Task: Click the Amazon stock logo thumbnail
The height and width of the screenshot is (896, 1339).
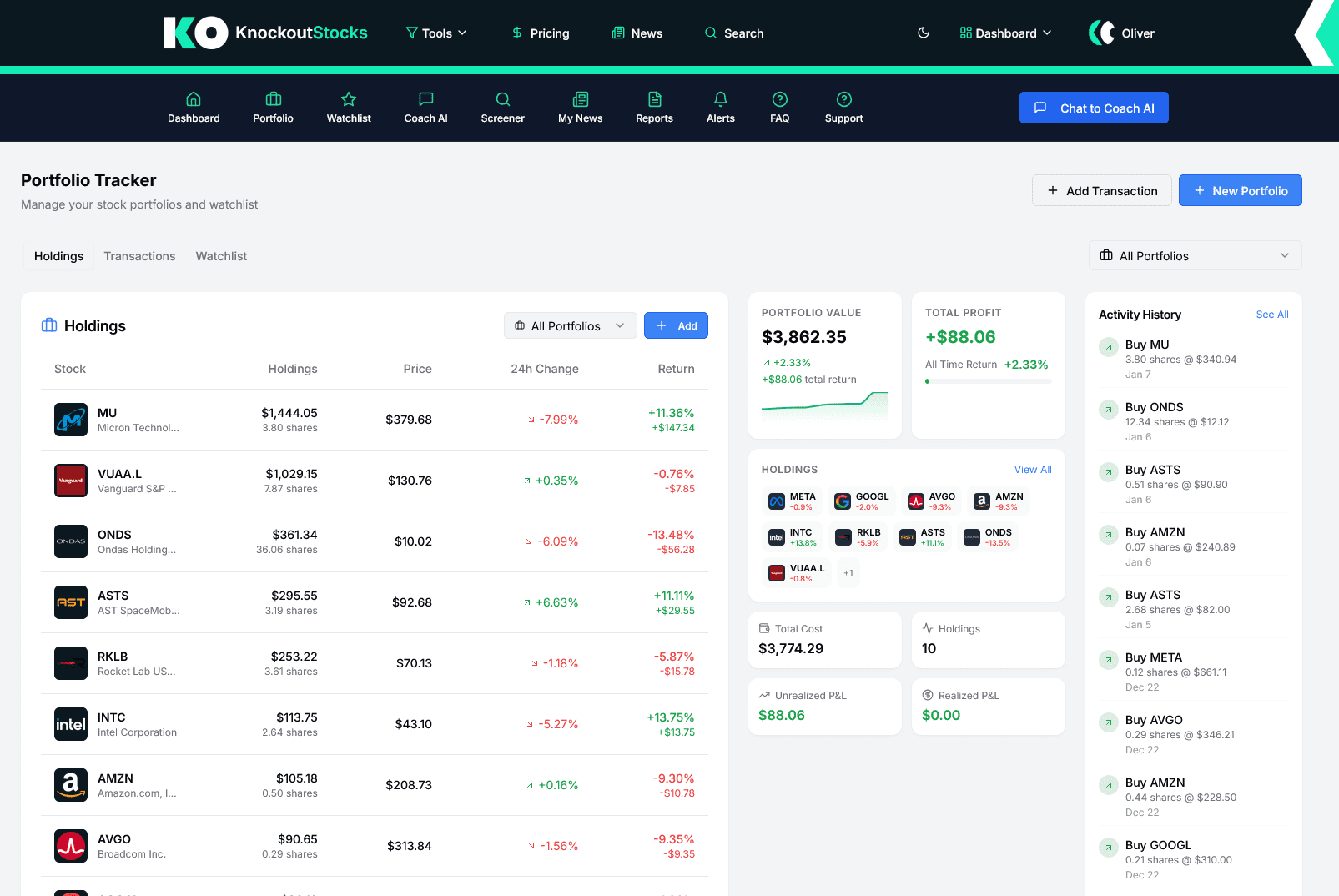Action: (x=71, y=784)
